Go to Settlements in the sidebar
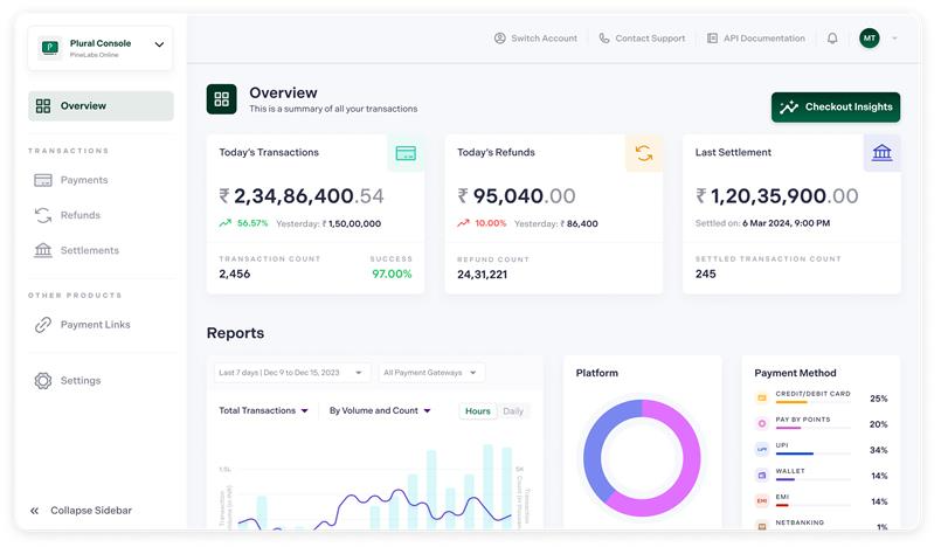Image resolution: width=936 pixels, height=547 pixels. [x=89, y=250]
